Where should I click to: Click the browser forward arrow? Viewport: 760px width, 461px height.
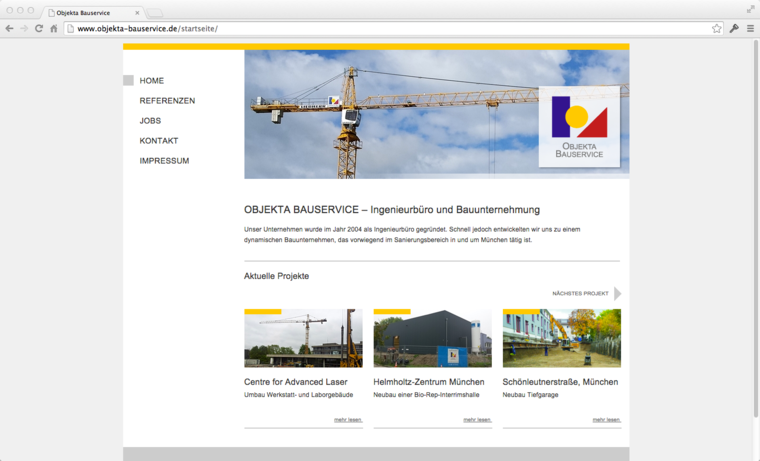coord(24,29)
